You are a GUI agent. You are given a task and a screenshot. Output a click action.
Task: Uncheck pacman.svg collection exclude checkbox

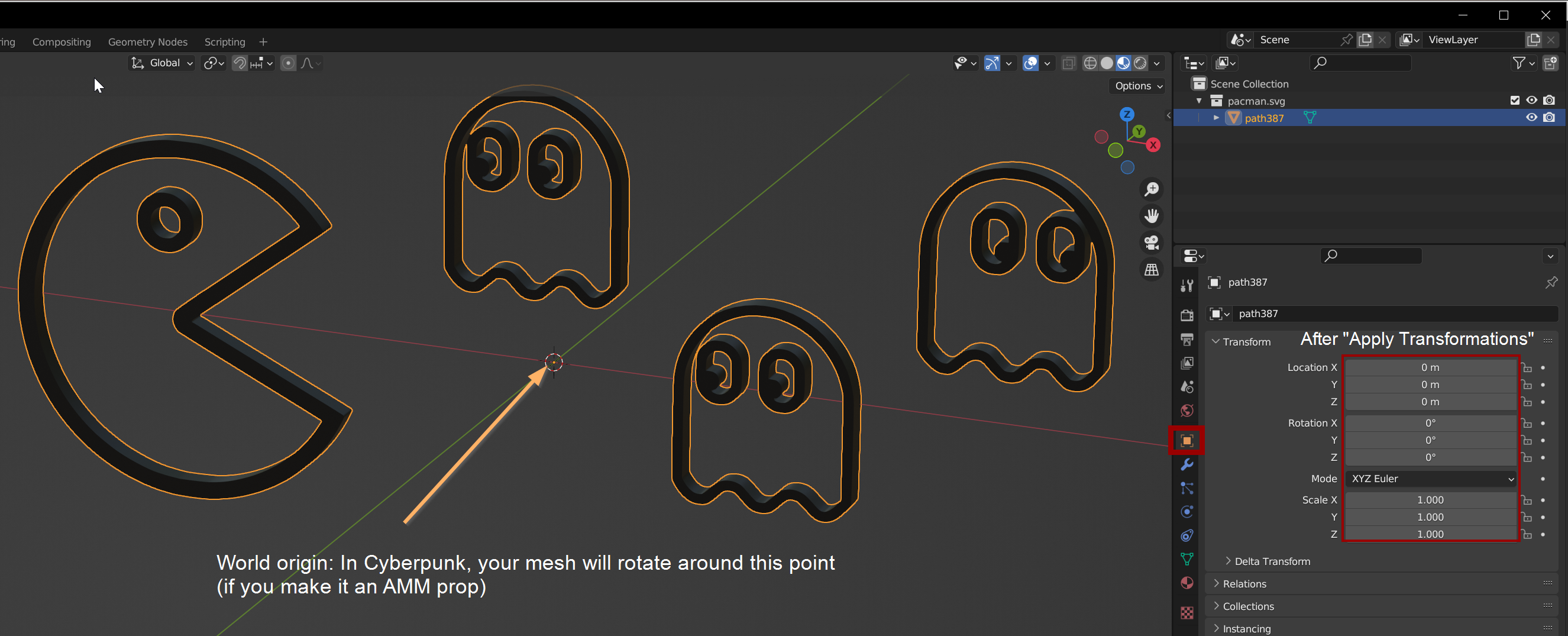pos(1514,101)
